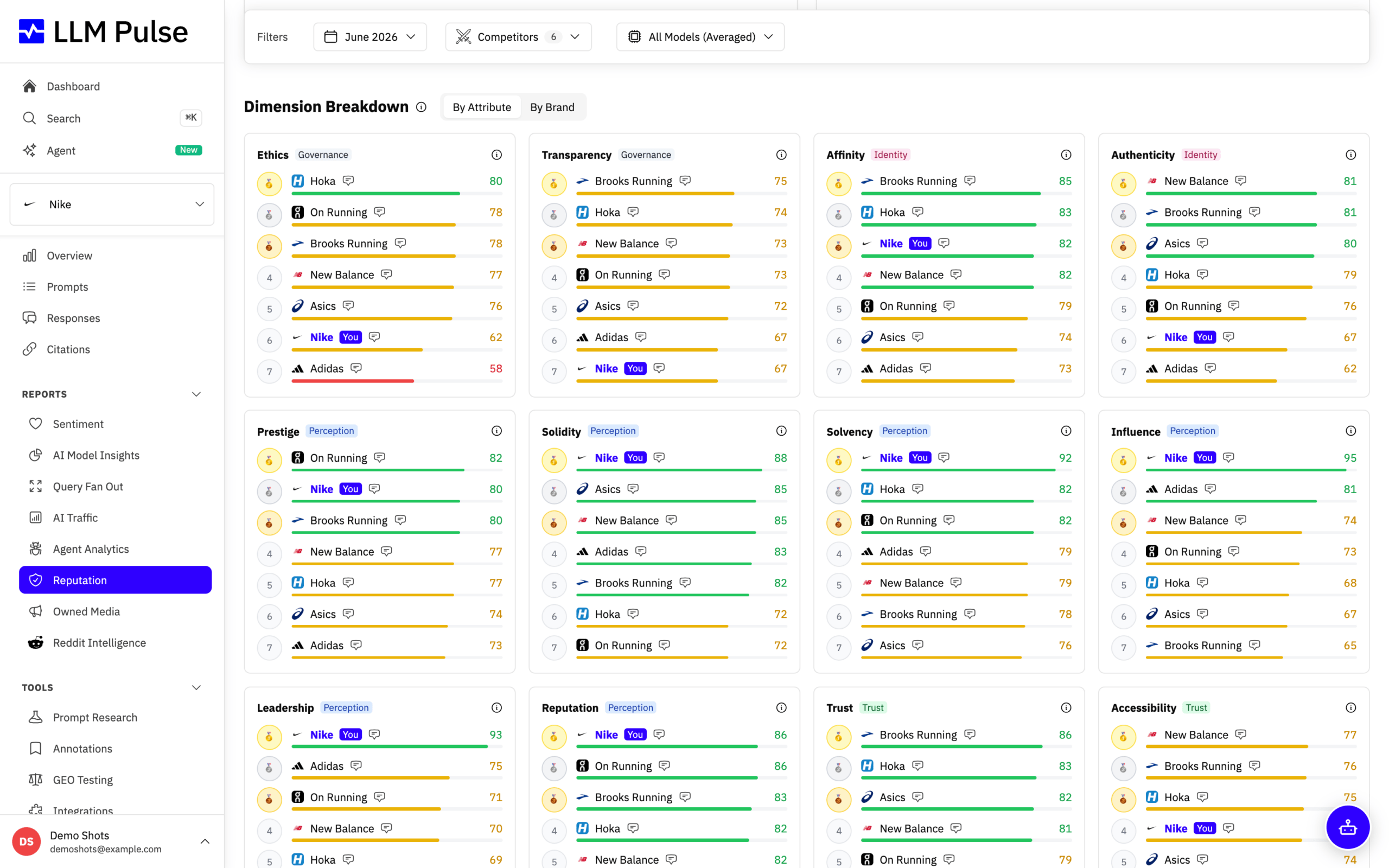Open comment icon for Adidas in Ethics

pyautogui.click(x=356, y=368)
